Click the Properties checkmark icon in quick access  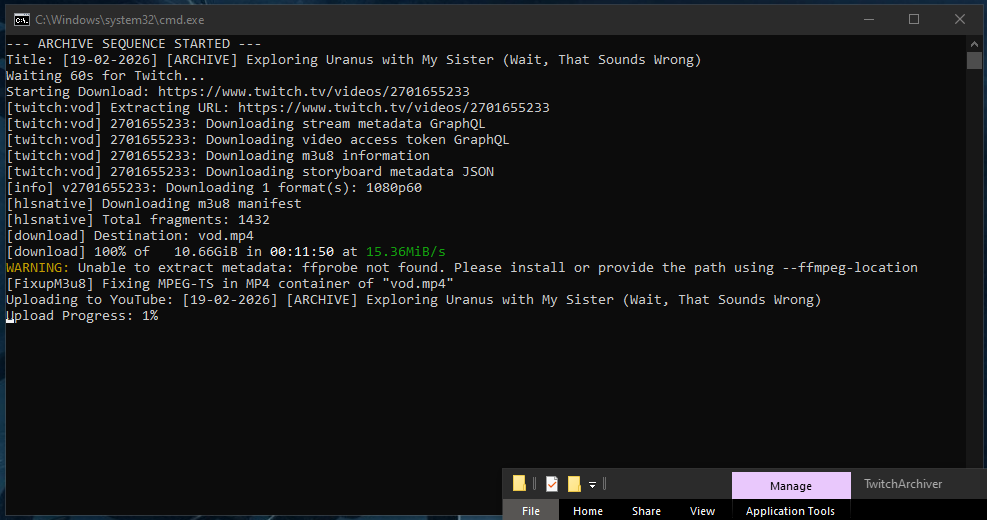click(x=551, y=484)
